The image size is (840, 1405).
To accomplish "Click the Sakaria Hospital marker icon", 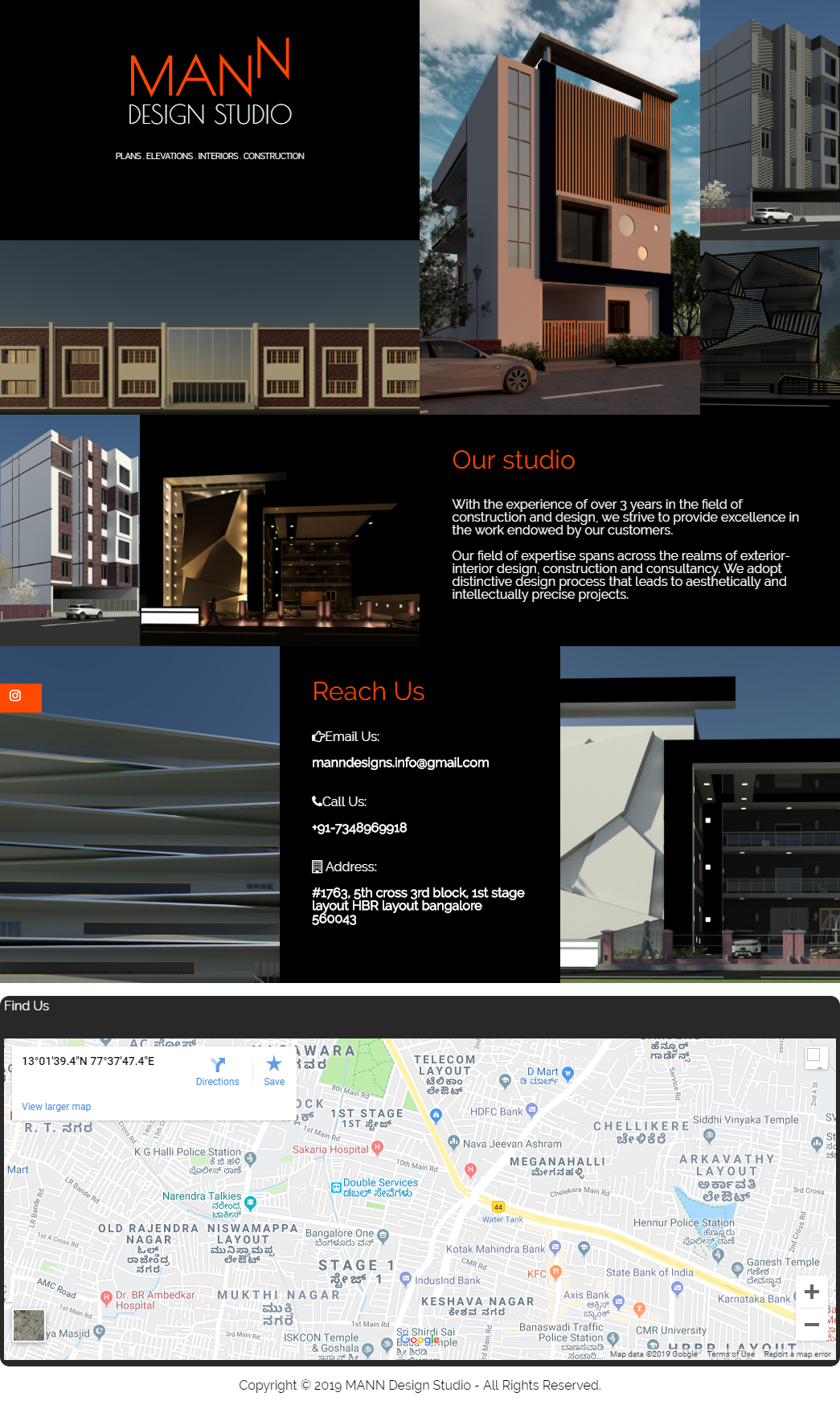I will coord(377,1147).
